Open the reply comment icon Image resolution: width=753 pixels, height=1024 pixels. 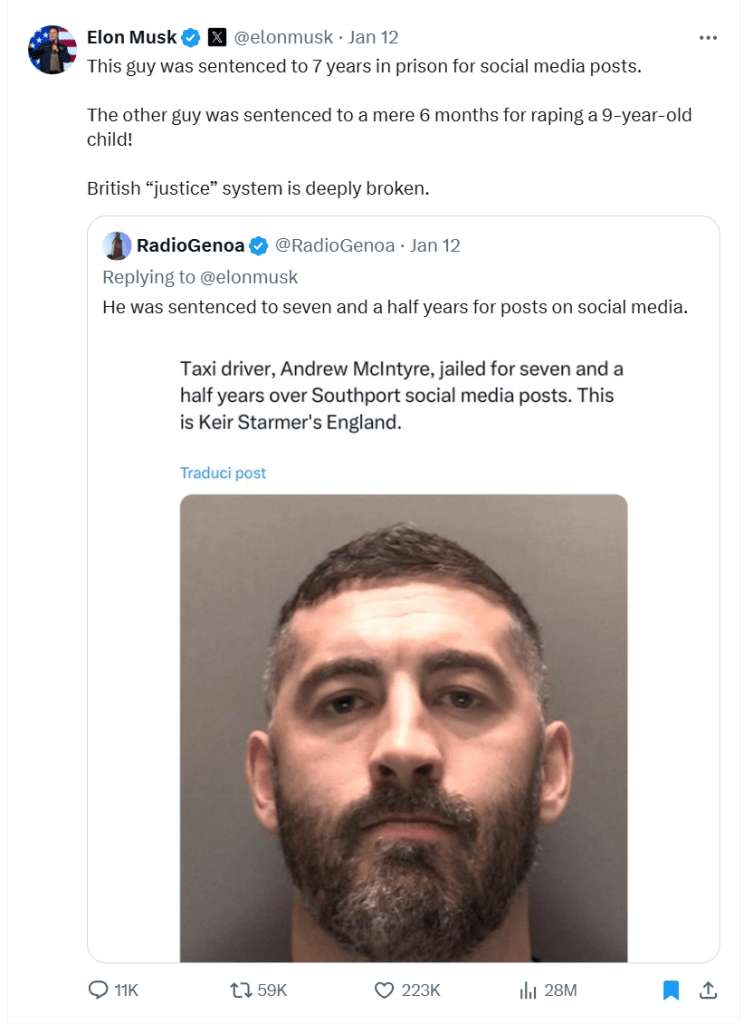pos(98,990)
